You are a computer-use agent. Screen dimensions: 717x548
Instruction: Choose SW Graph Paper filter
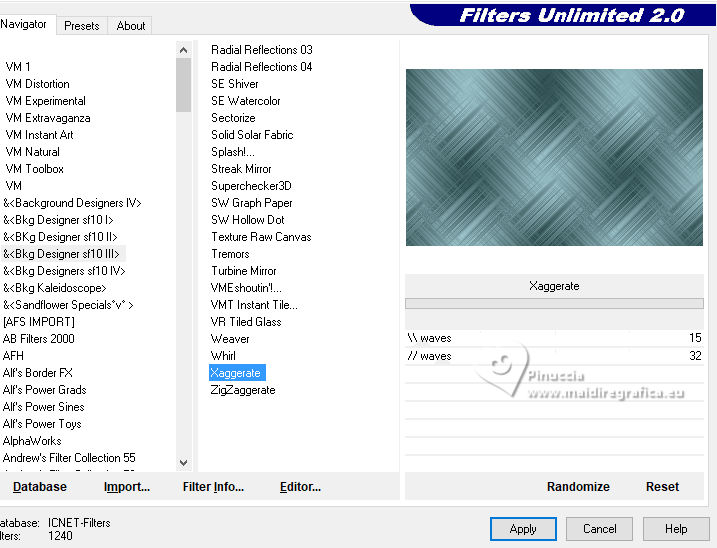252,203
